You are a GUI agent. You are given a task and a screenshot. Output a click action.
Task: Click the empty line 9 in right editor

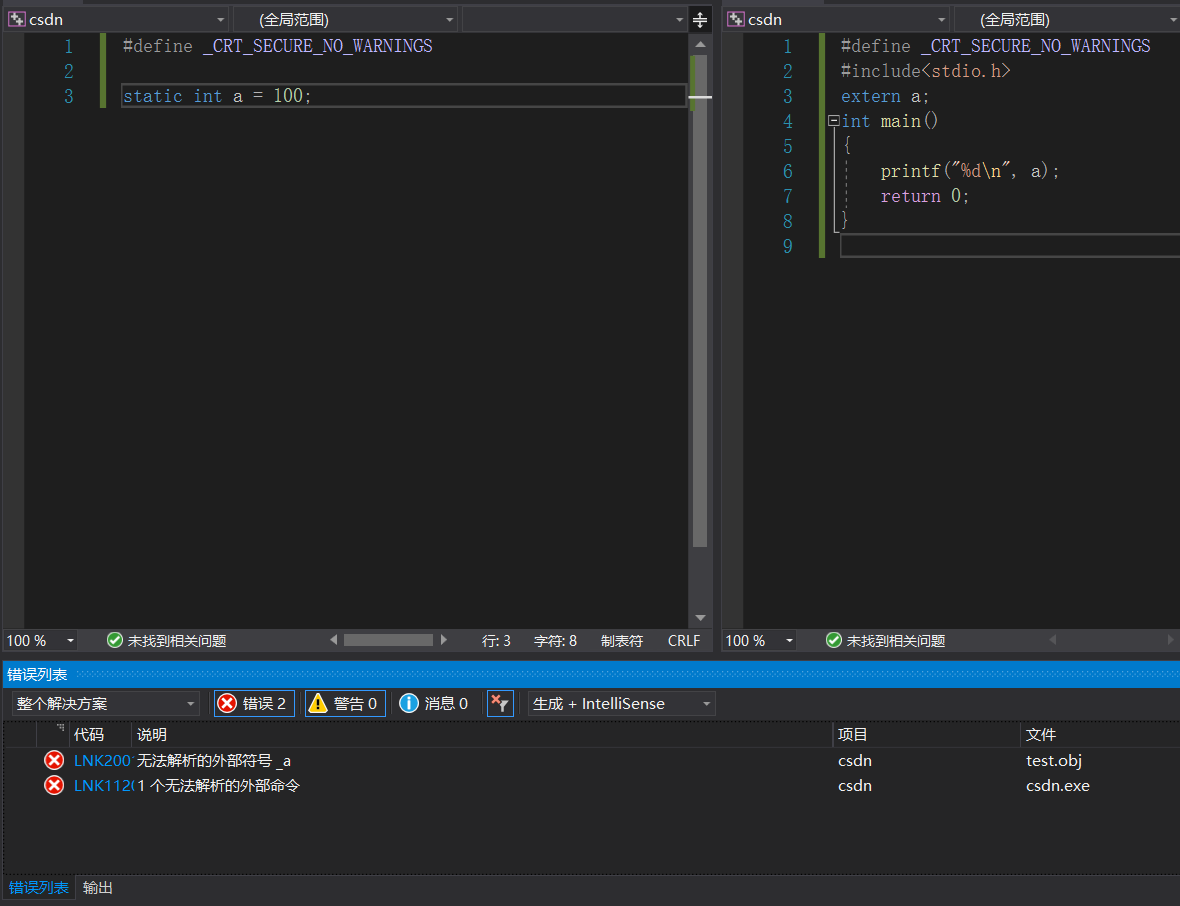click(x=1010, y=245)
